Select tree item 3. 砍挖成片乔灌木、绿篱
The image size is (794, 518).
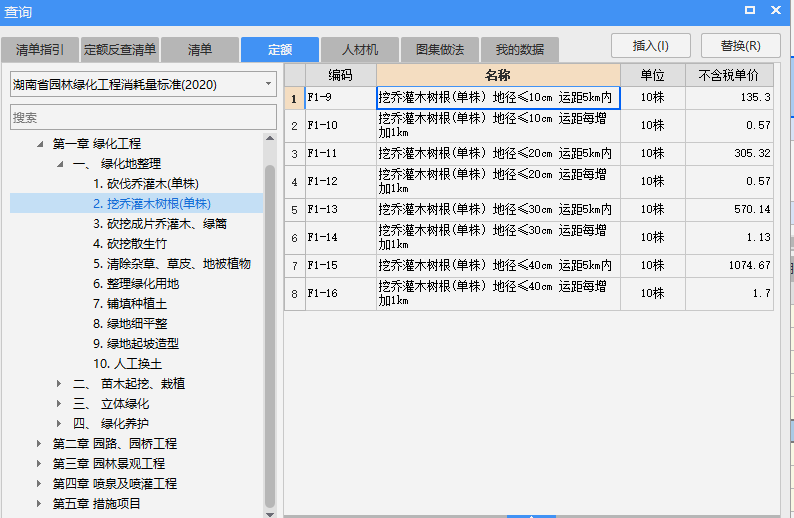point(160,224)
